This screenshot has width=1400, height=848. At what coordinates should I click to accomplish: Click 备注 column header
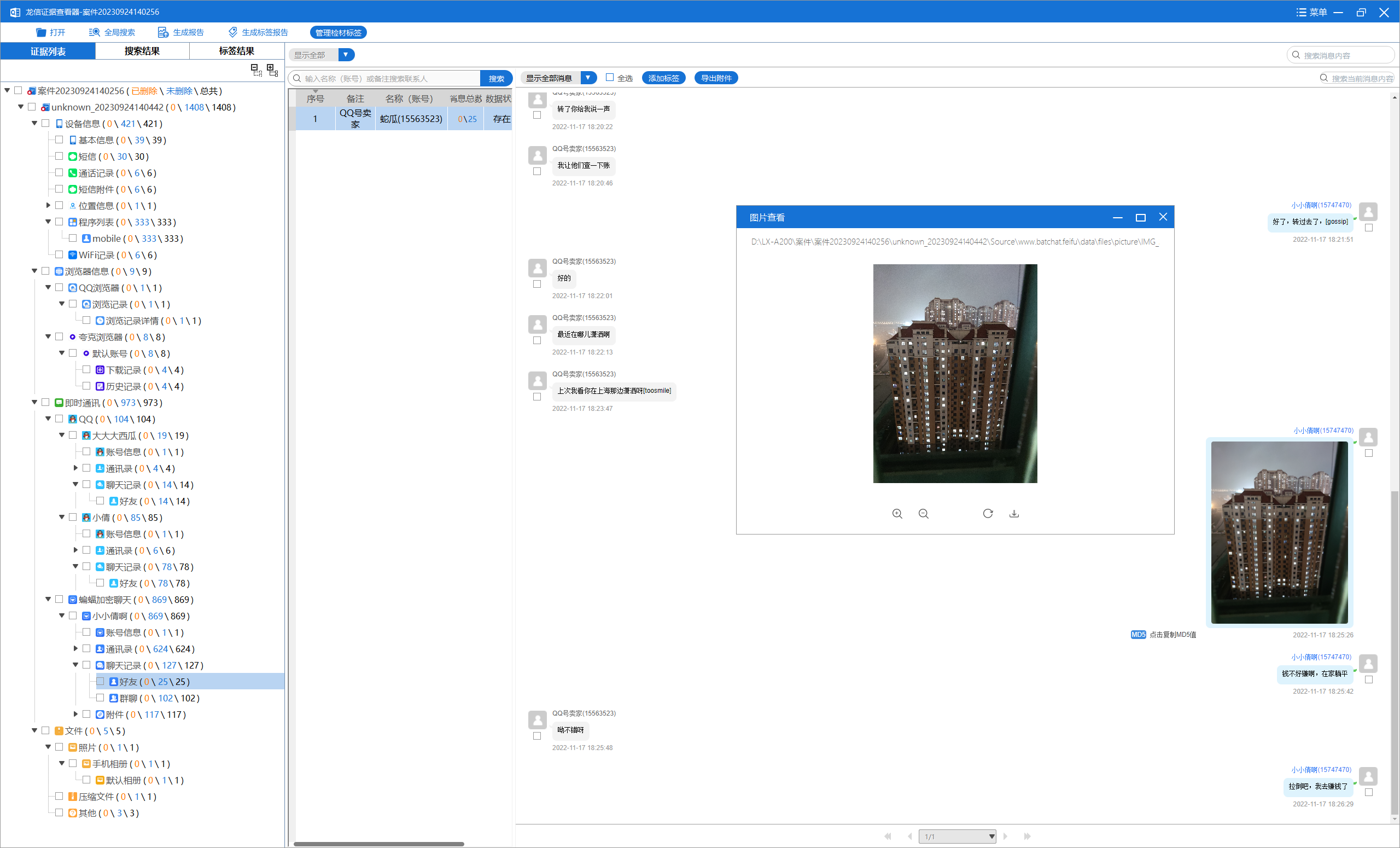pyautogui.click(x=355, y=98)
